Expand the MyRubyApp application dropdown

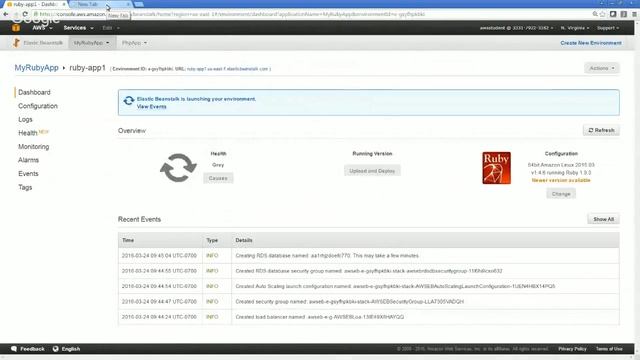(91, 43)
